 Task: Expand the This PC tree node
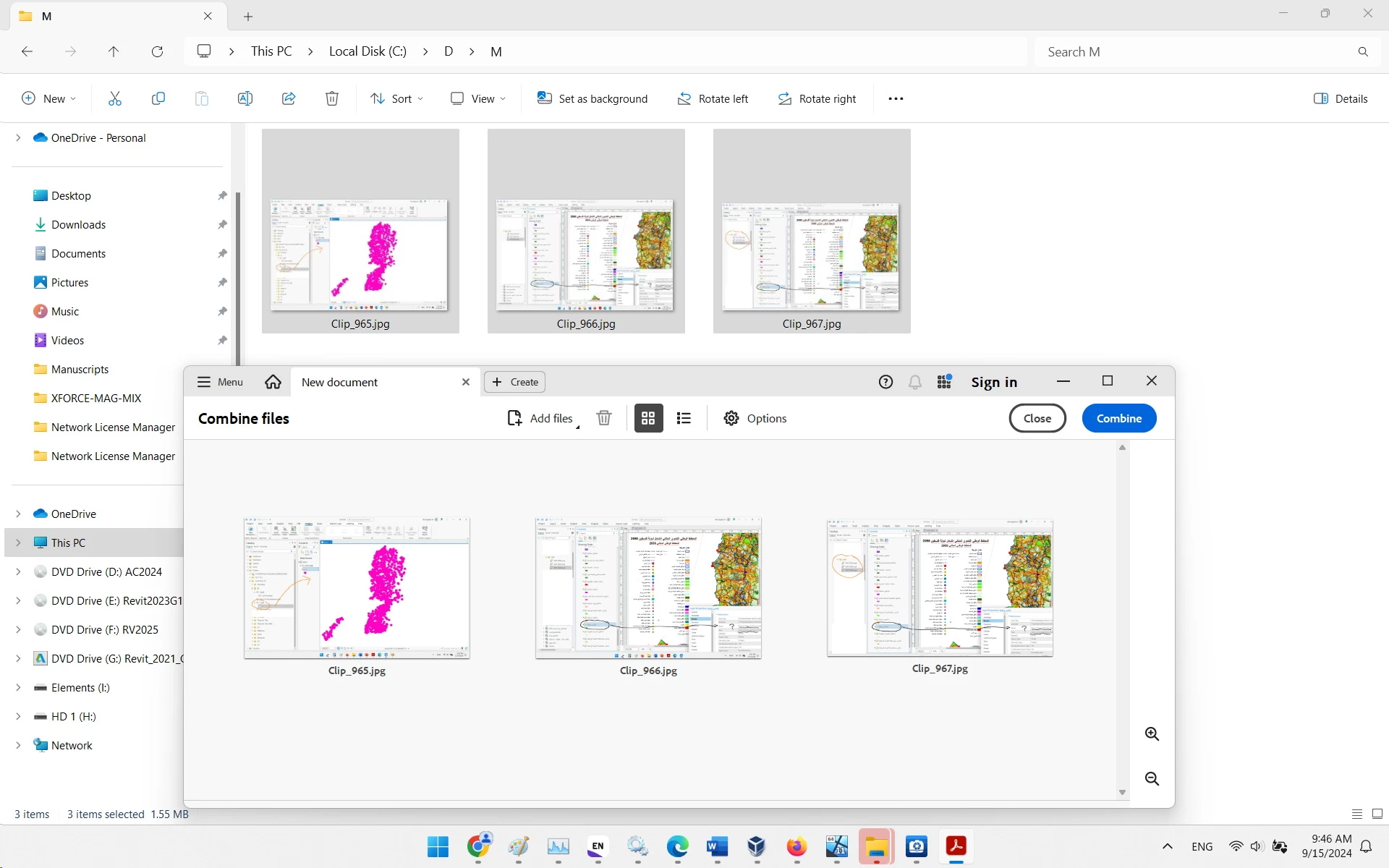tap(18, 542)
